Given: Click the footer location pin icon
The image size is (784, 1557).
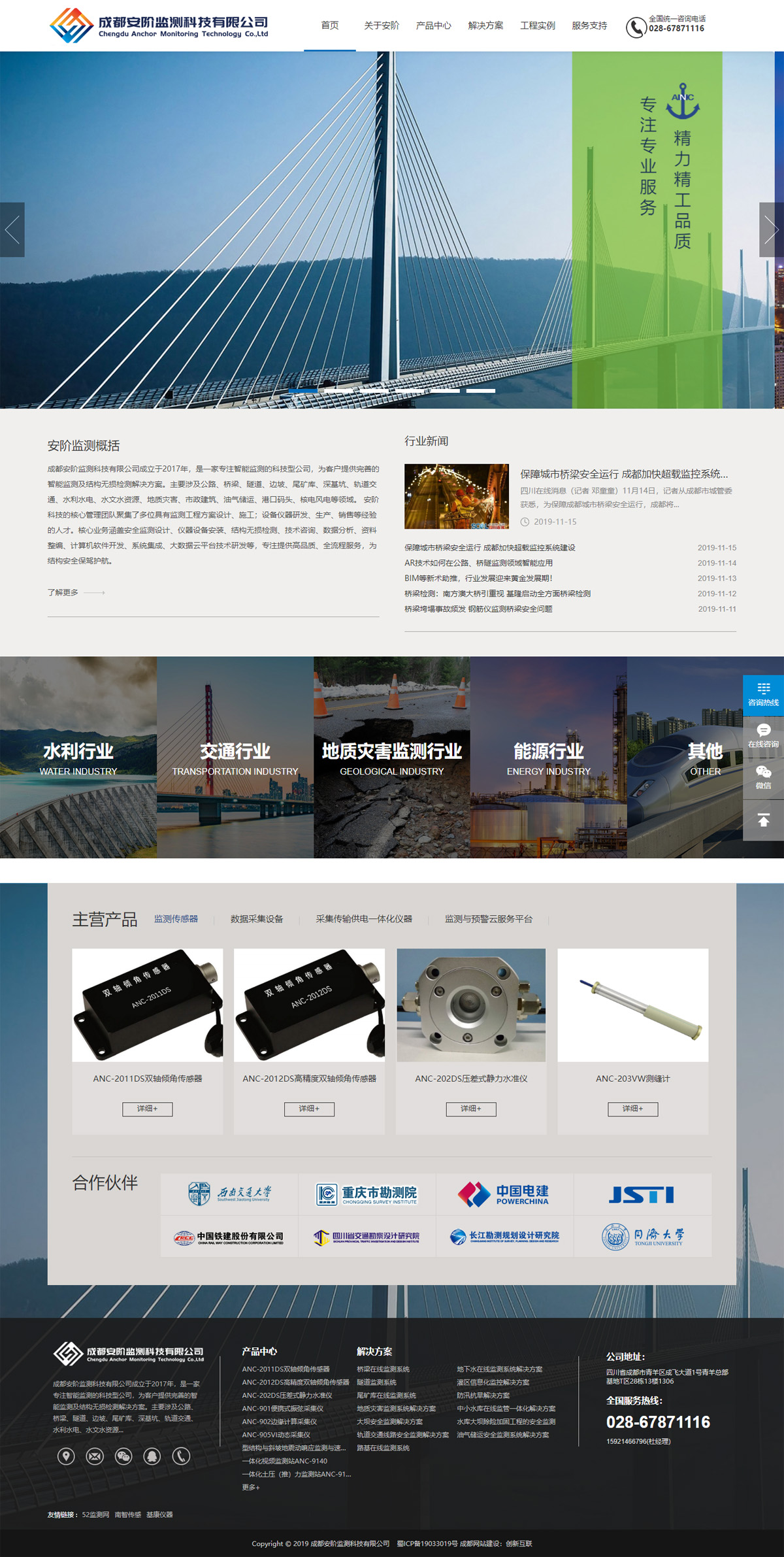Looking at the screenshot, I should coord(66,1456).
